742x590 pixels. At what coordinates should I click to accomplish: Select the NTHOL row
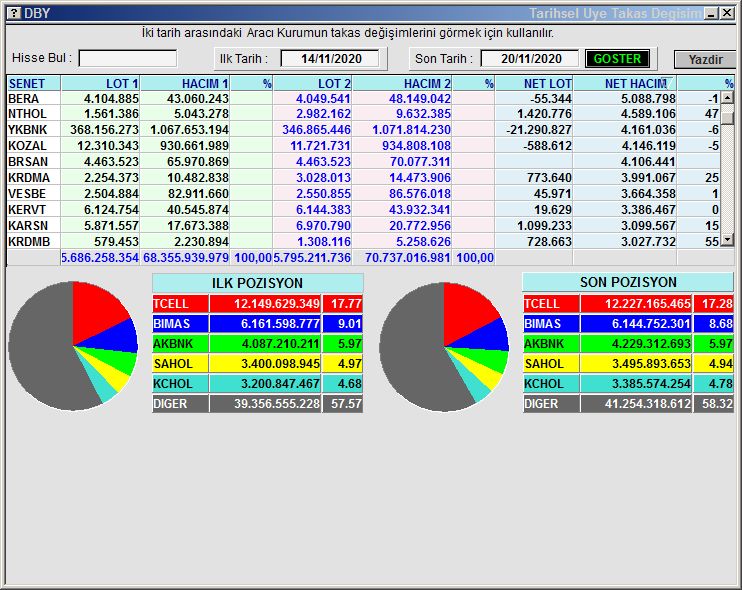[x=363, y=114]
